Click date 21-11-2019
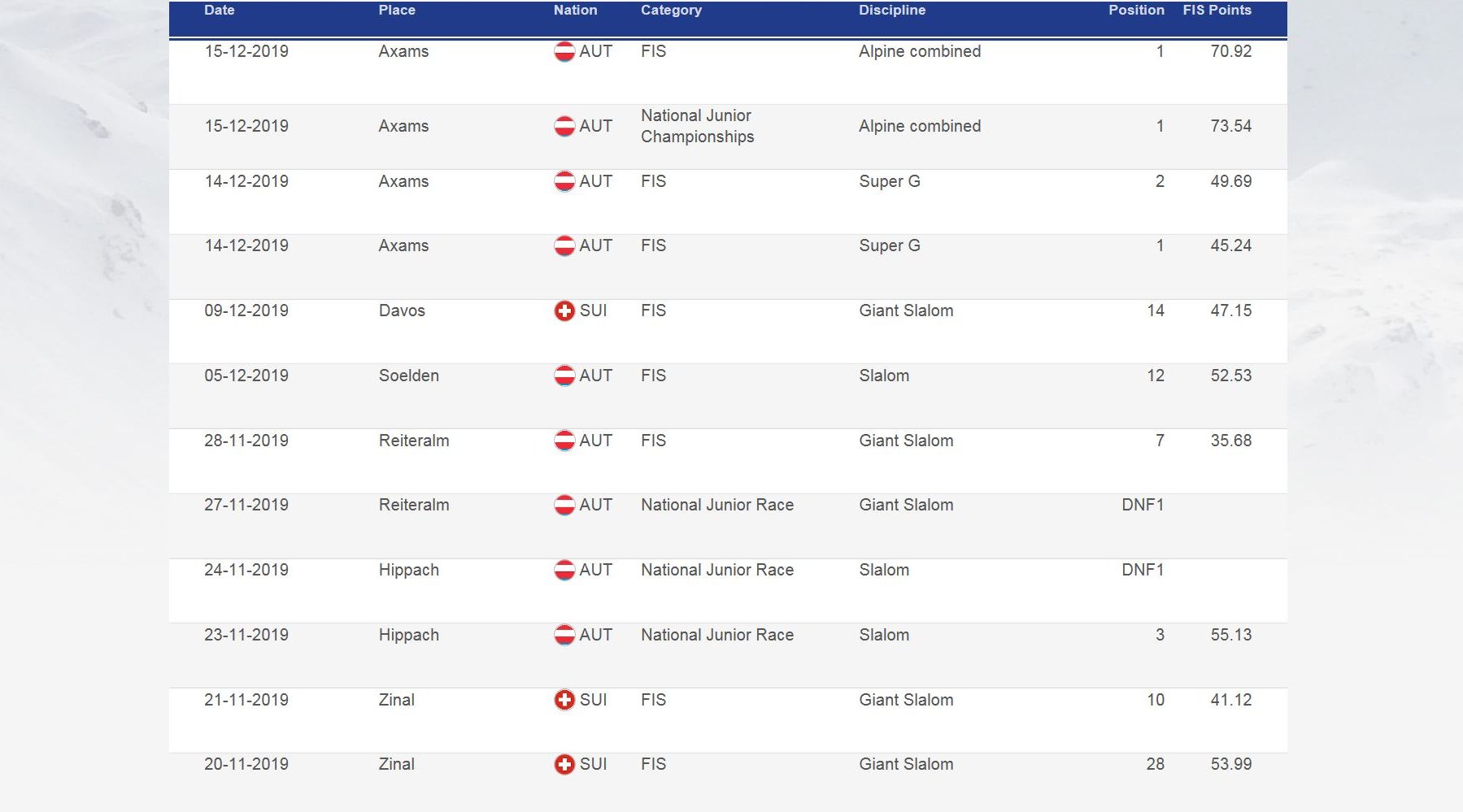 246,700
